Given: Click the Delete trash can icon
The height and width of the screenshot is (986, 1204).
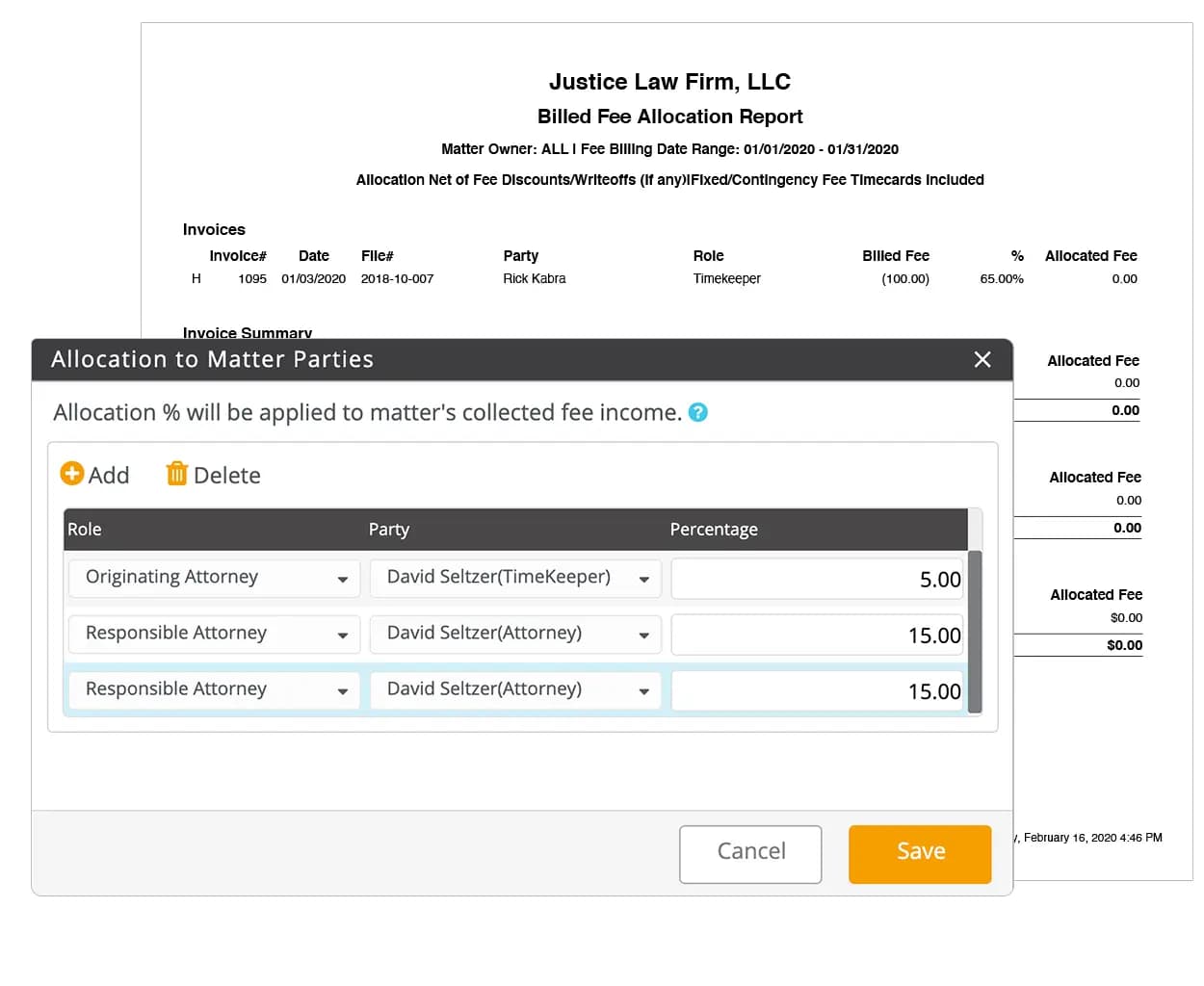Looking at the screenshot, I should (x=177, y=473).
